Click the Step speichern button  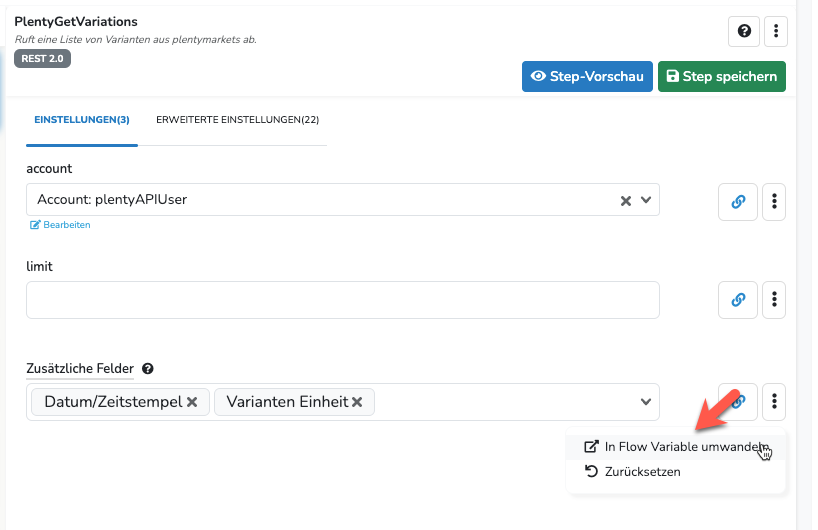point(721,76)
